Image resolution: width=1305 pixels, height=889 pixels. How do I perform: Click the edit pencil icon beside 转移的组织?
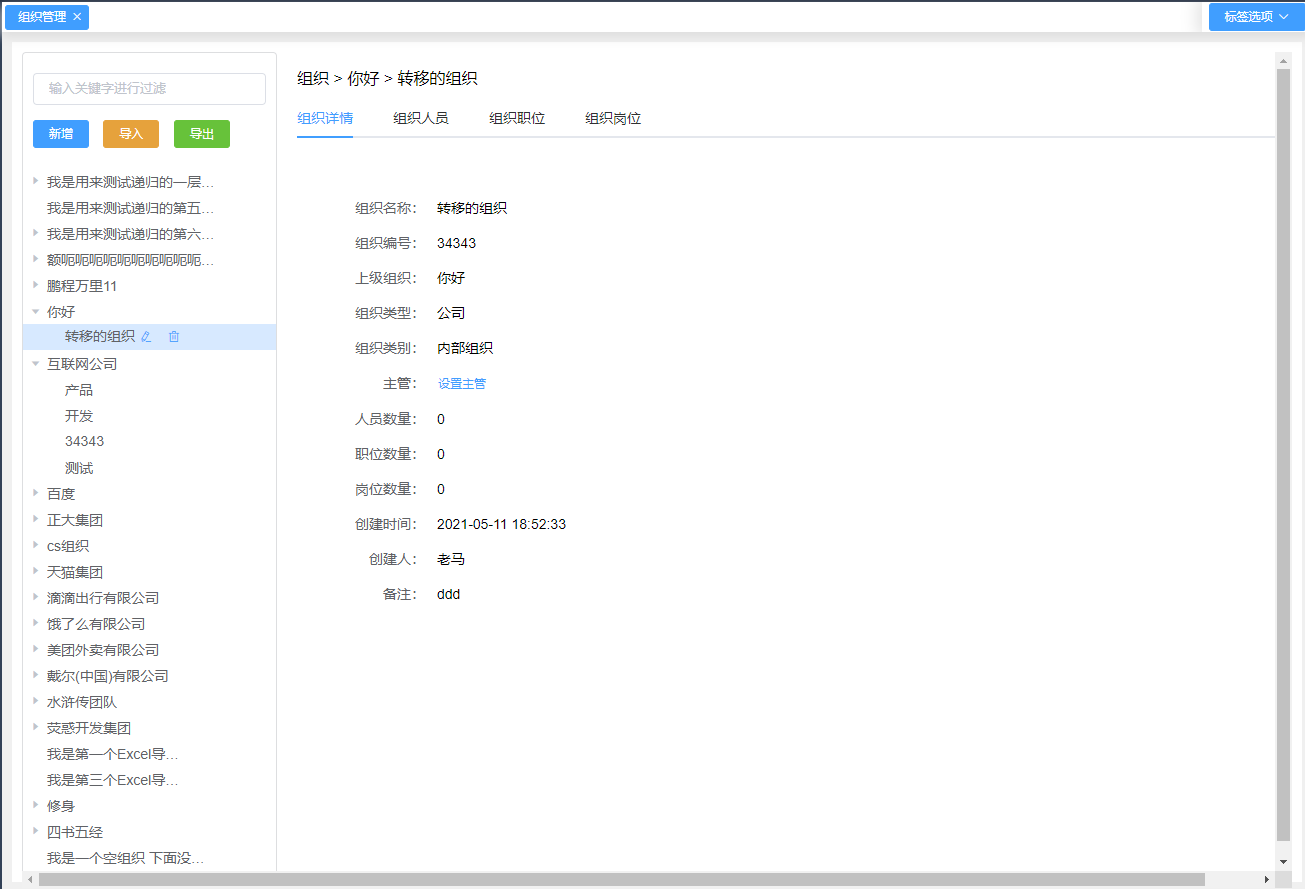tap(146, 336)
